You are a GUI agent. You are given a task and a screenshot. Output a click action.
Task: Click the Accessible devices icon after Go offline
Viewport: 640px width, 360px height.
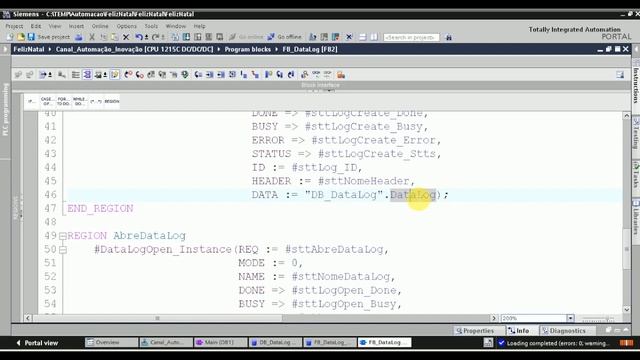(x=313, y=37)
